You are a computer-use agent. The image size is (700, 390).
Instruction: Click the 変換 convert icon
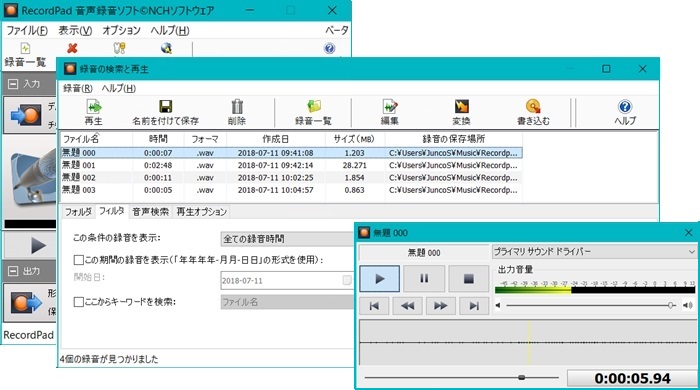point(461,107)
